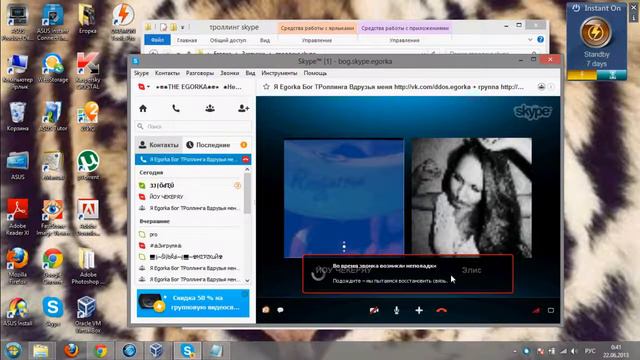Open the Контакты menu in the Skype menu bar
The image size is (640, 360).
tap(167, 73)
